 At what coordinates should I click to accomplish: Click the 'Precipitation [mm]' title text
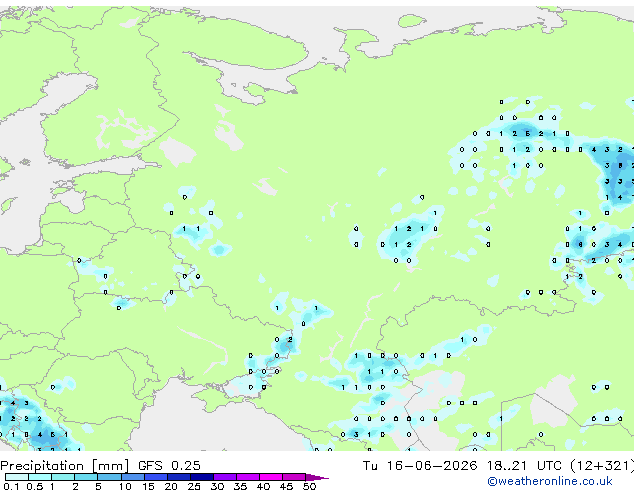click(x=65, y=466)
